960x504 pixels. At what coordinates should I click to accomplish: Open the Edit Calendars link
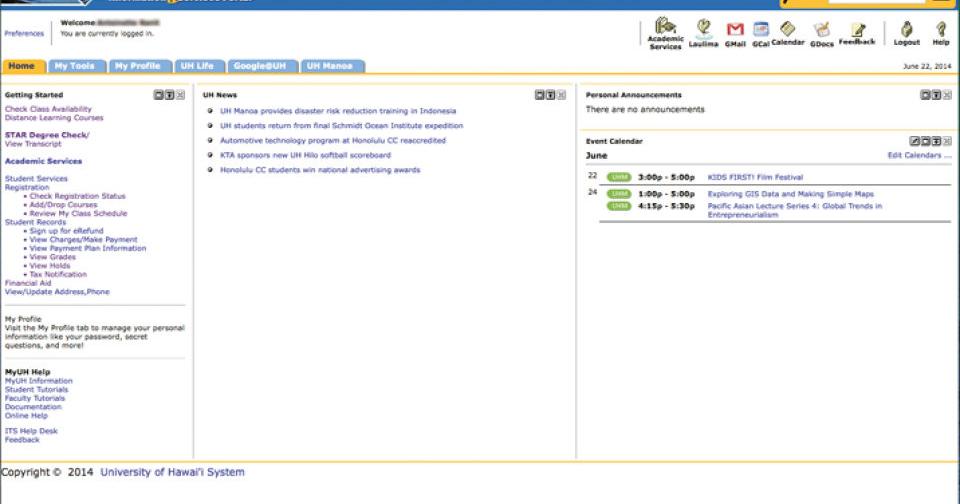(x=919, y=156)
